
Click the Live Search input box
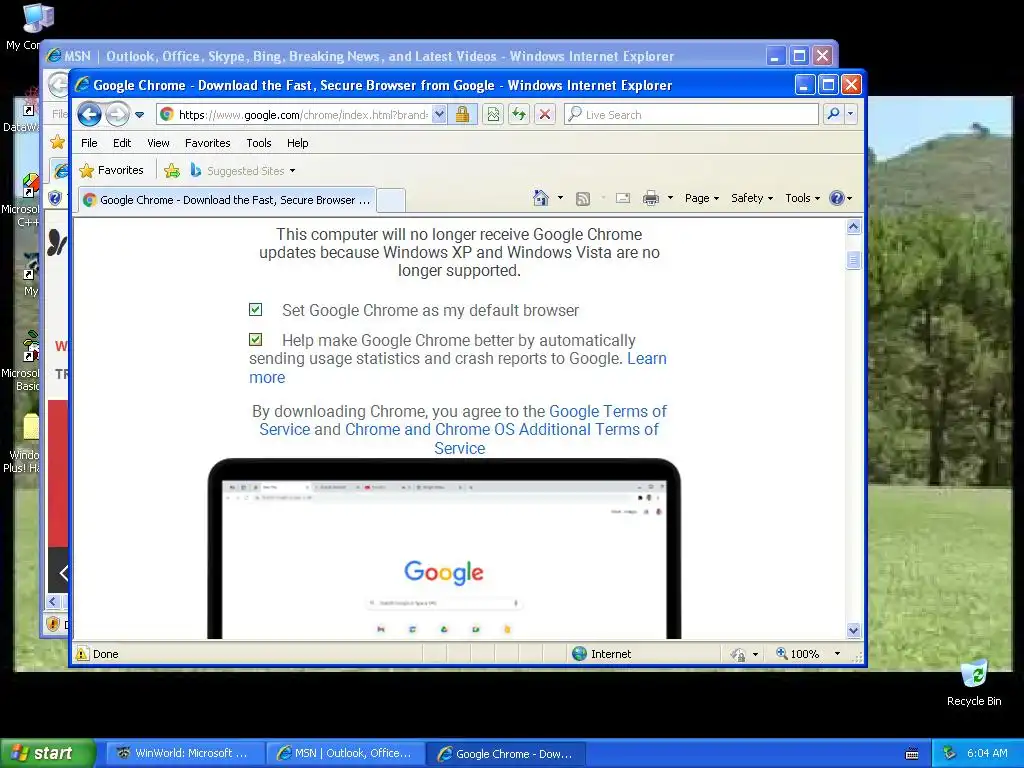point(691,114)
